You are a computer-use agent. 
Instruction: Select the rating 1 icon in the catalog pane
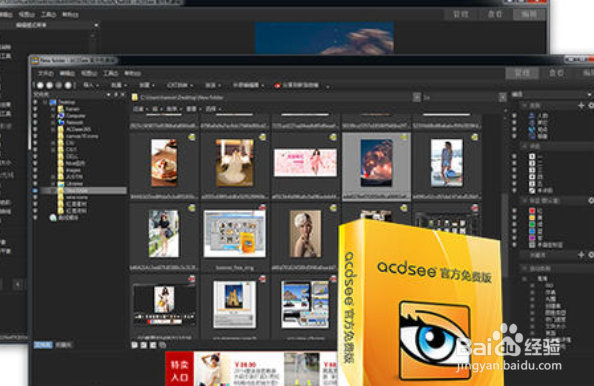532,156
